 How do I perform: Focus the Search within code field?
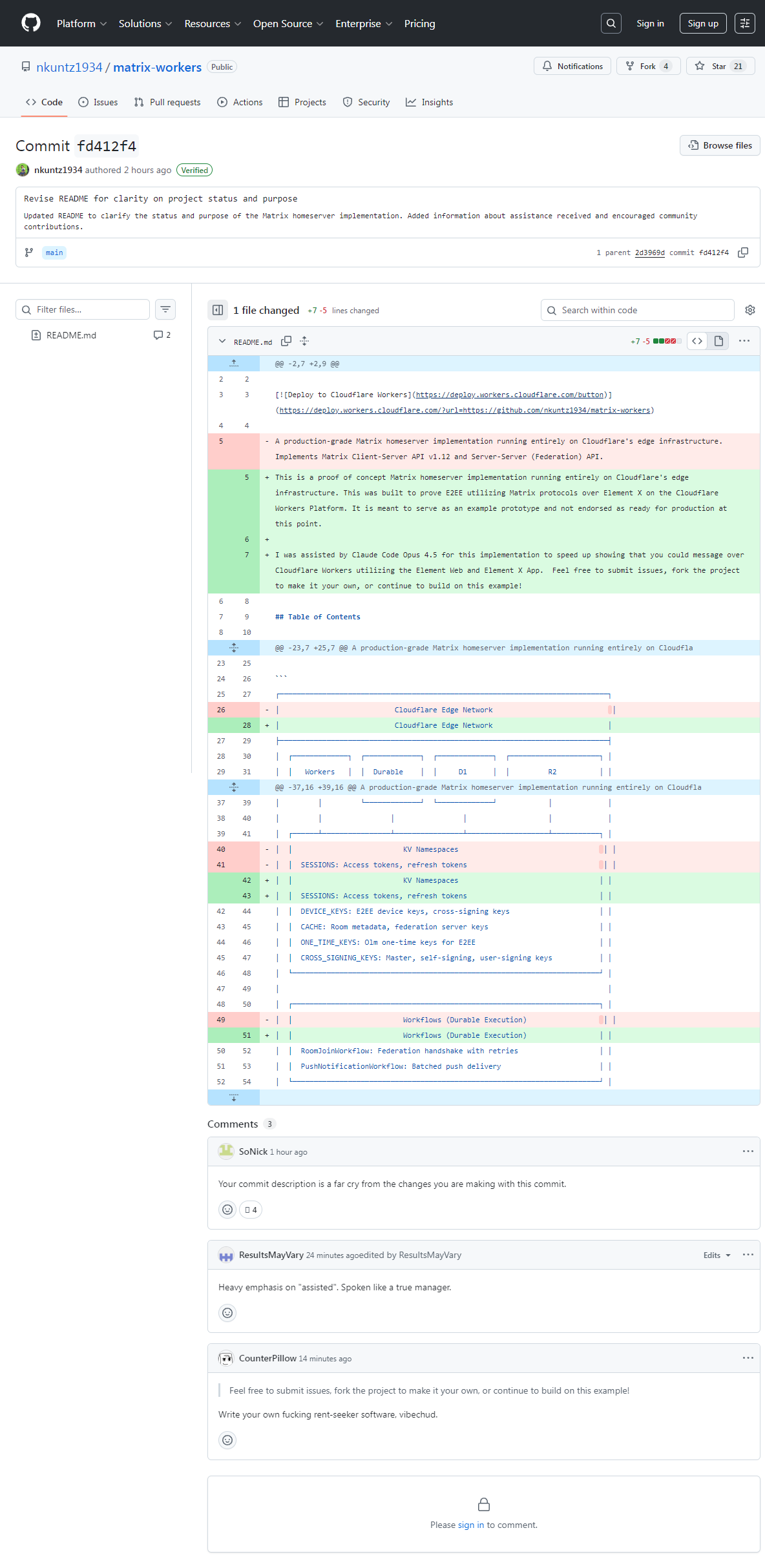(x=638, y=310)
